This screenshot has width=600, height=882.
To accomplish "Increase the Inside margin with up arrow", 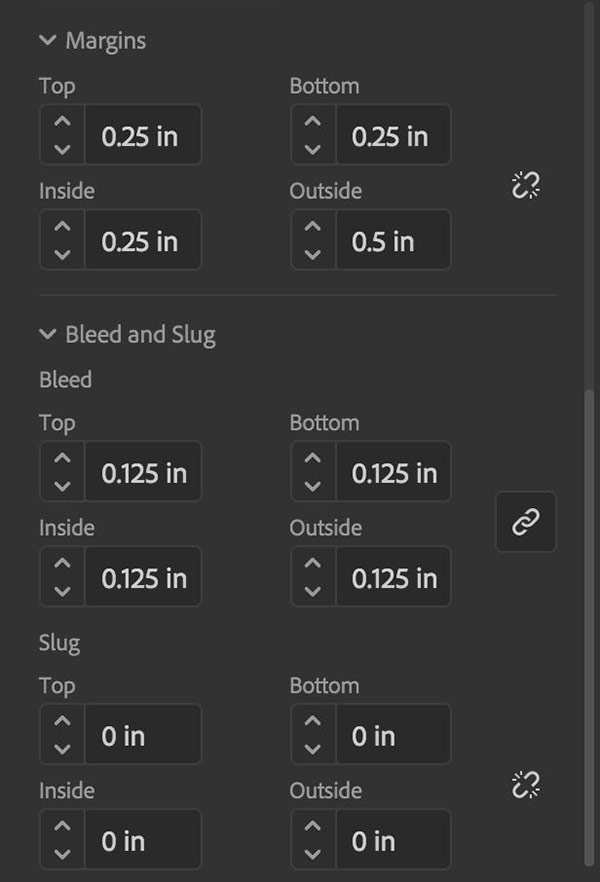I will coord(62,226).
